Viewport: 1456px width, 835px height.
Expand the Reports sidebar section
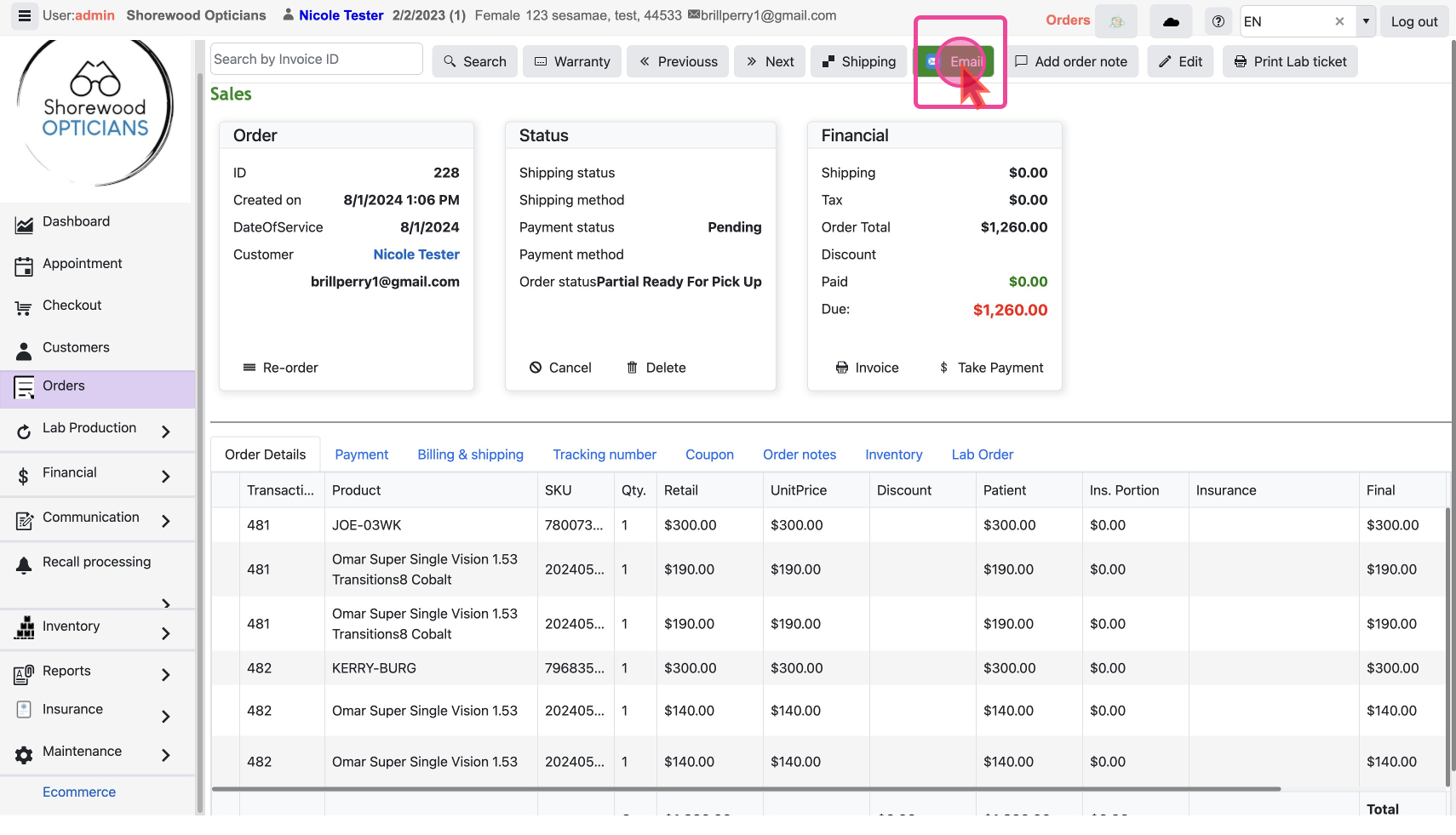166,675
